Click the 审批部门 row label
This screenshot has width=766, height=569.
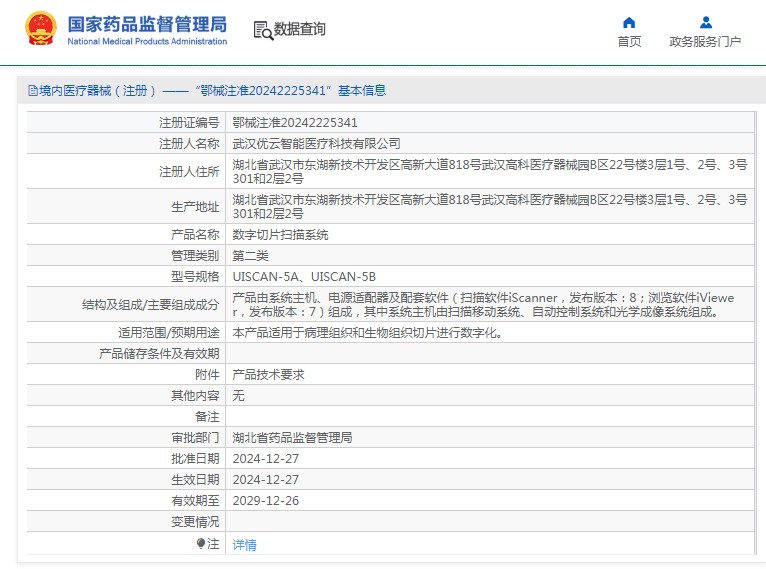coord(195,438)
